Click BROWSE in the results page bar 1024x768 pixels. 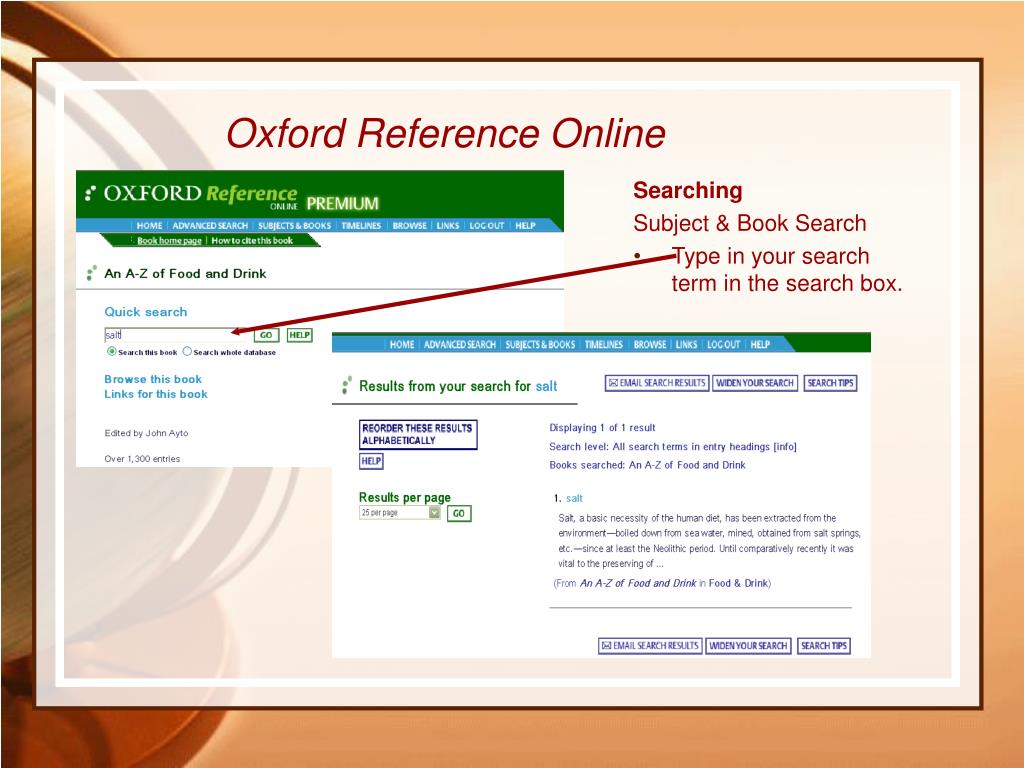(650, 344)
